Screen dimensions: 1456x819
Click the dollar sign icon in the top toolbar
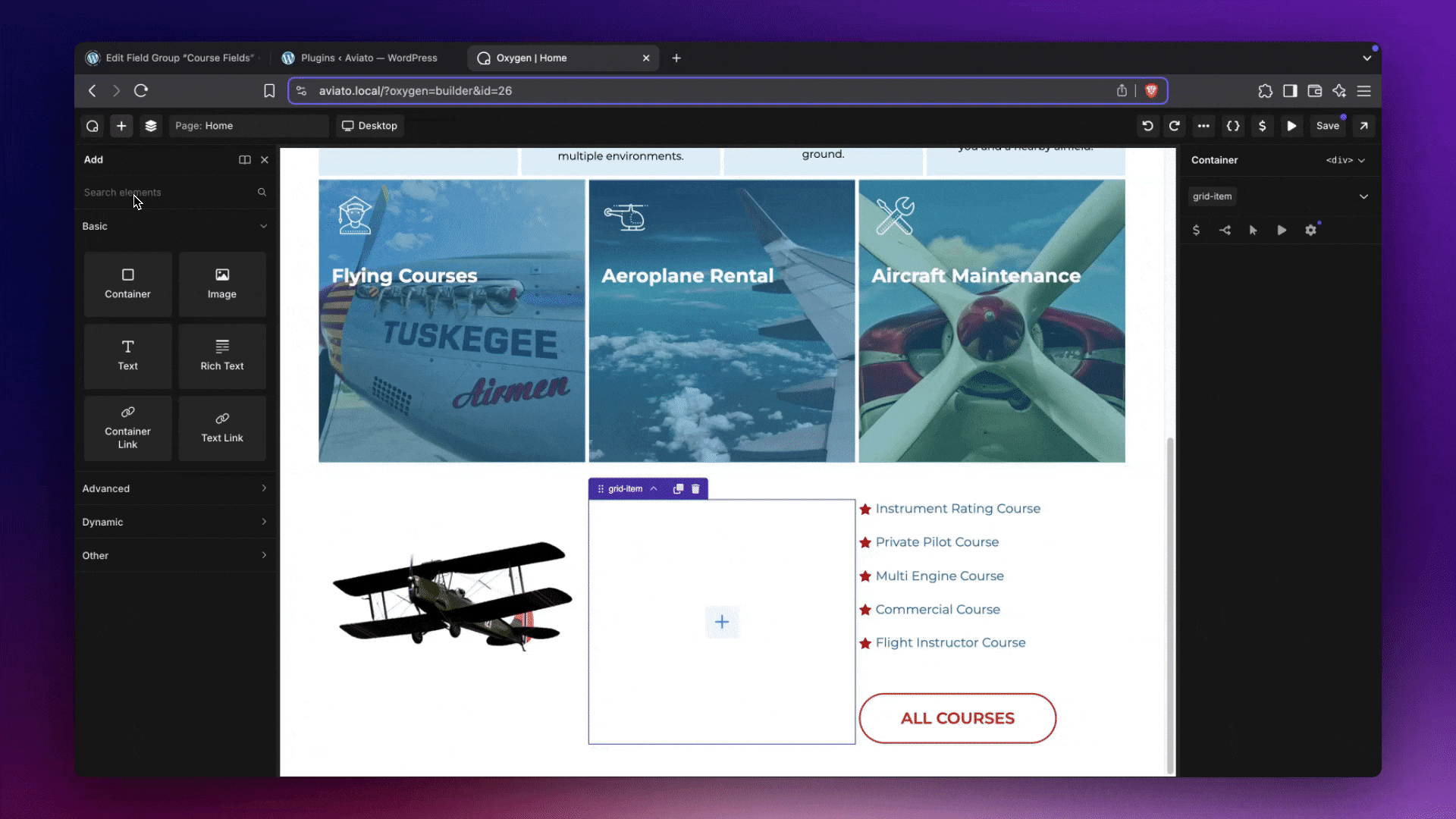coord(1262,126)
